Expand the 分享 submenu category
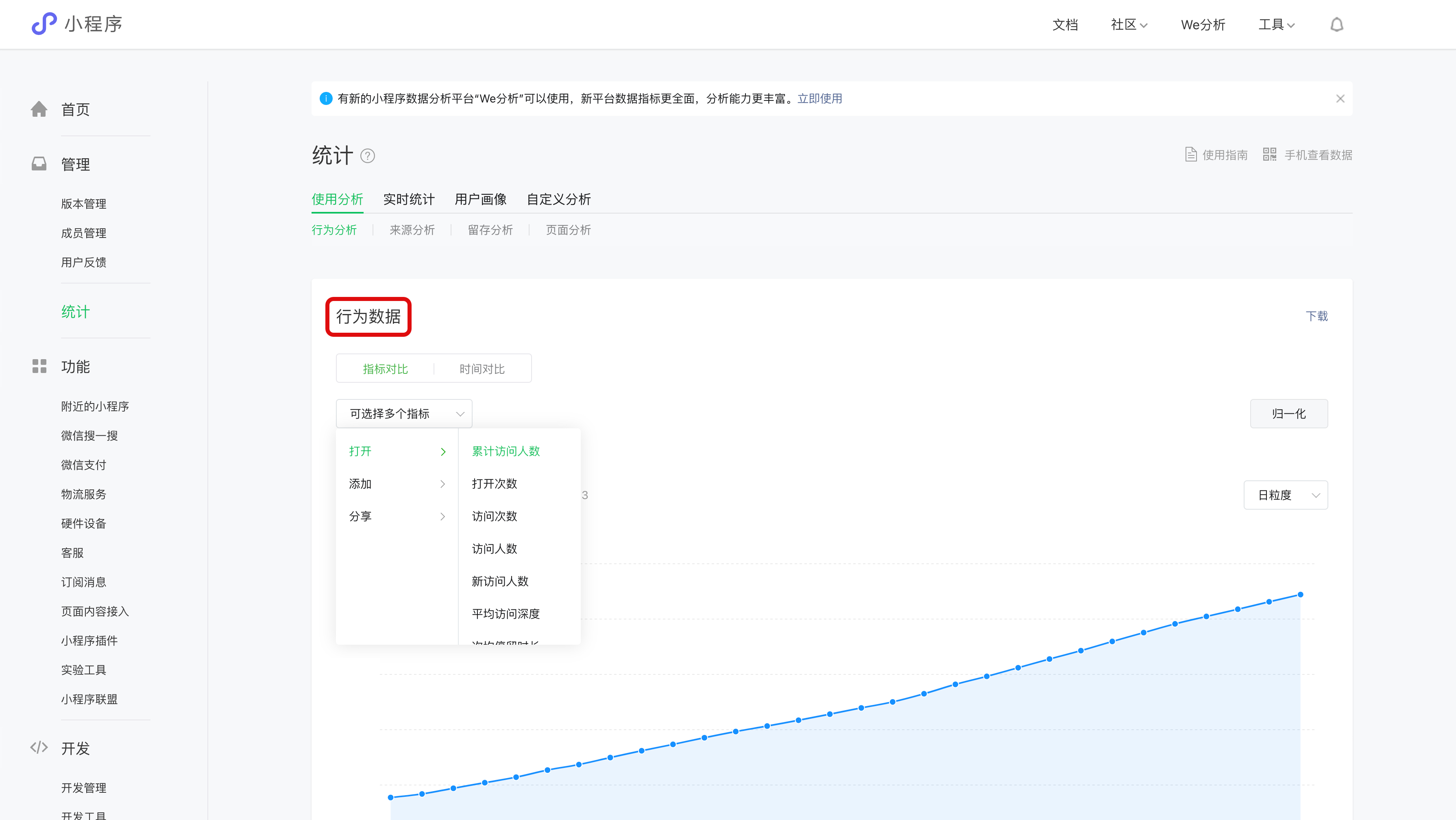1456x820 pixels. click(397, 516)
